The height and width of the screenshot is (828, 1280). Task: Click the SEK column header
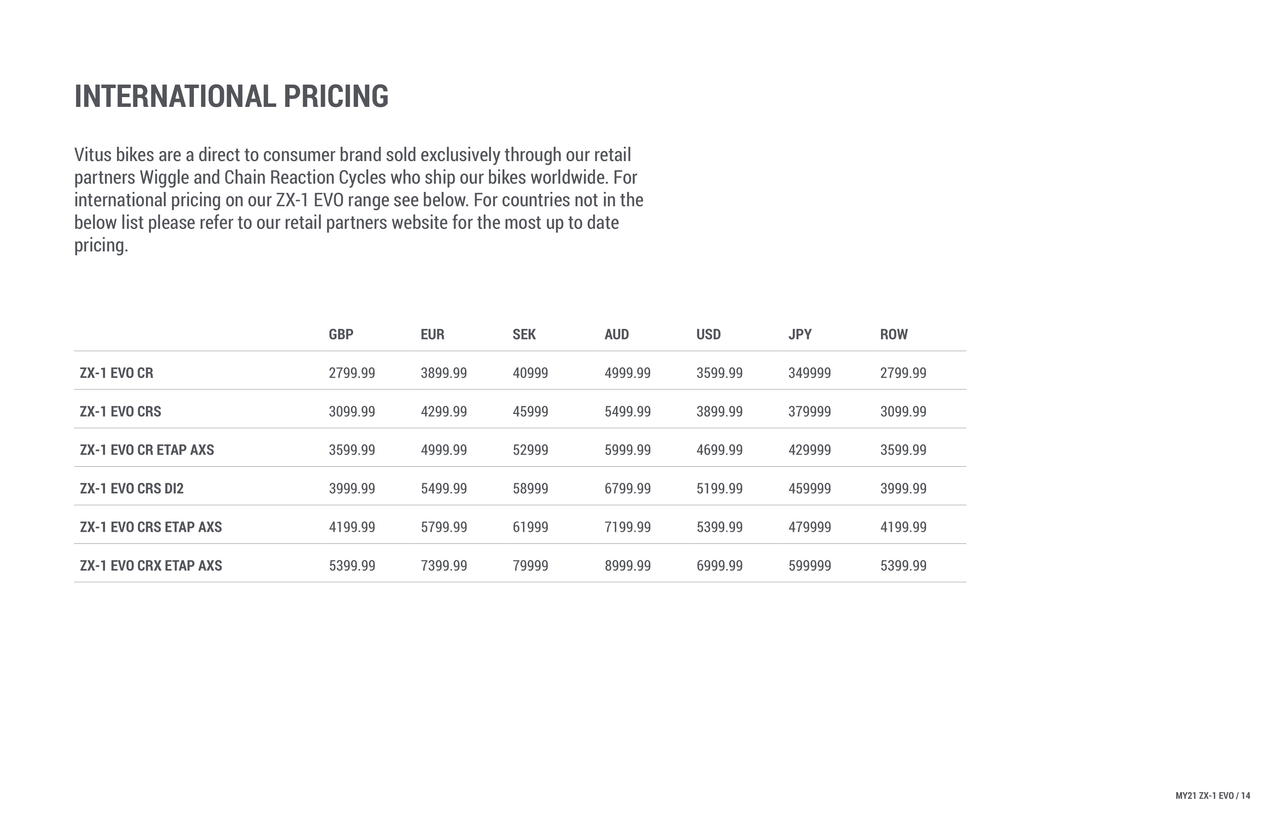[524, 334]
